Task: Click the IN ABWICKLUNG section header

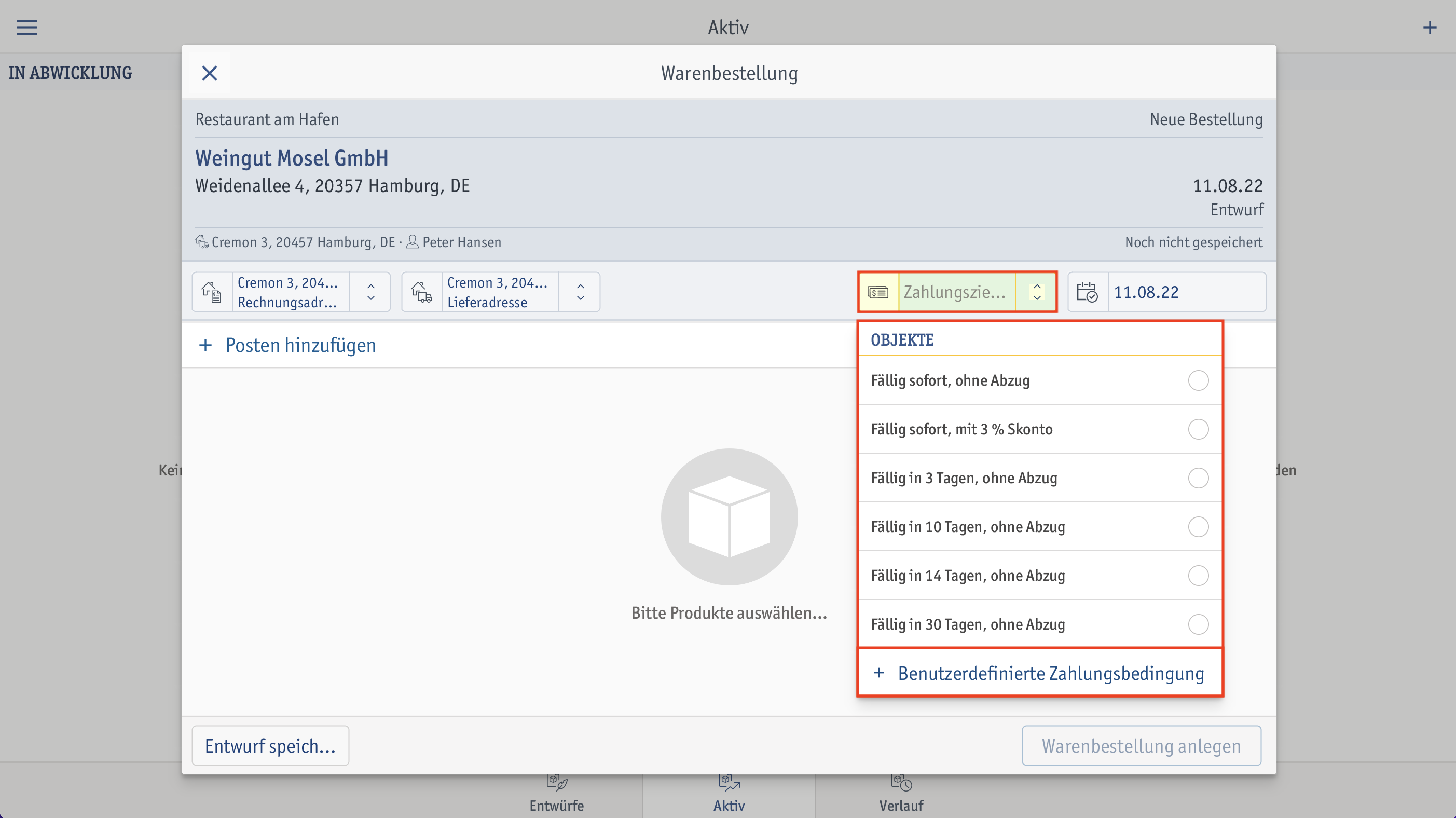Action: click(x=70, y=73)
